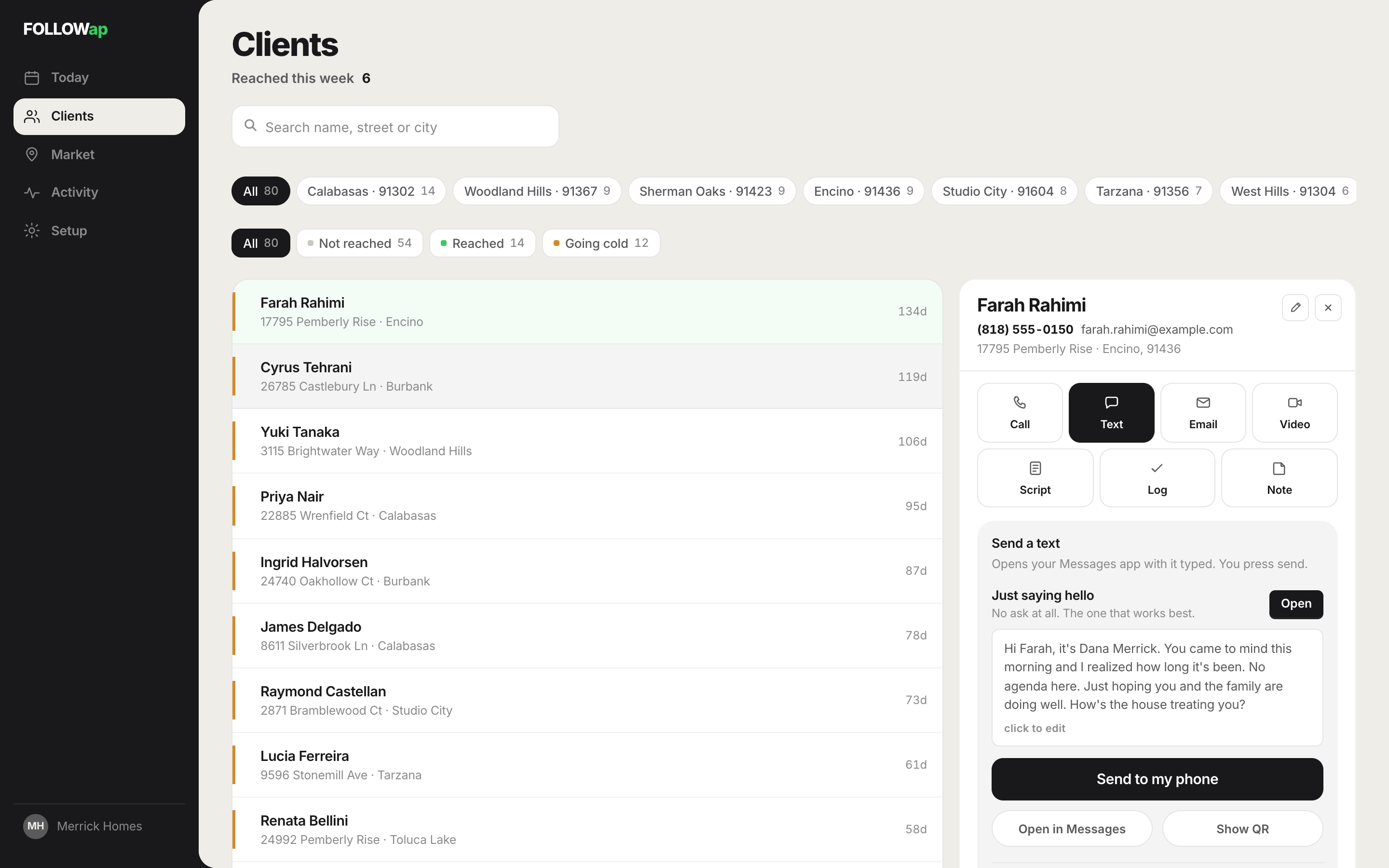This screenshot has width=1389, height=868.
Task: Open the Market section
Action: click(x=99, y=154)
